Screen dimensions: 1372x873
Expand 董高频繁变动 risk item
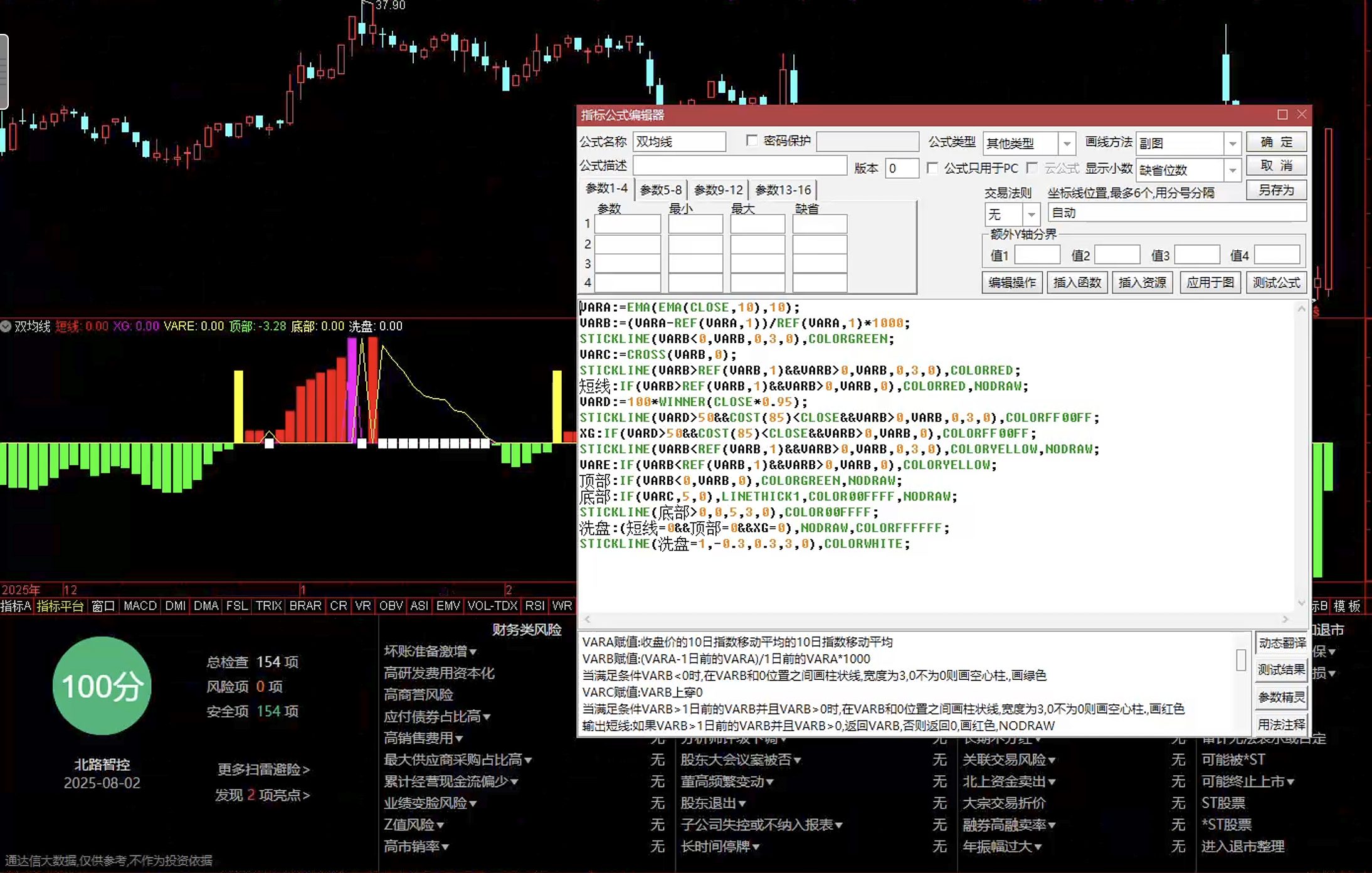pyautogui.click(x=727, y=781)
